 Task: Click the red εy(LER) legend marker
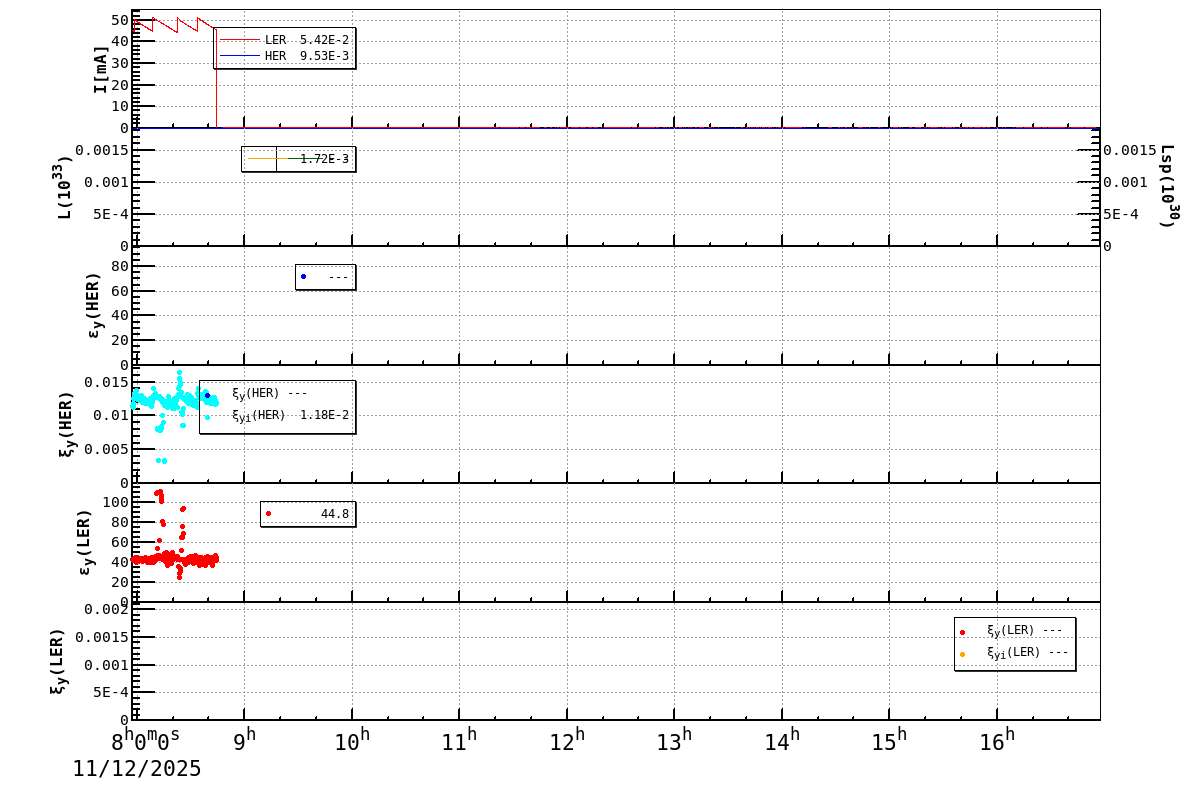pos(268,514)
